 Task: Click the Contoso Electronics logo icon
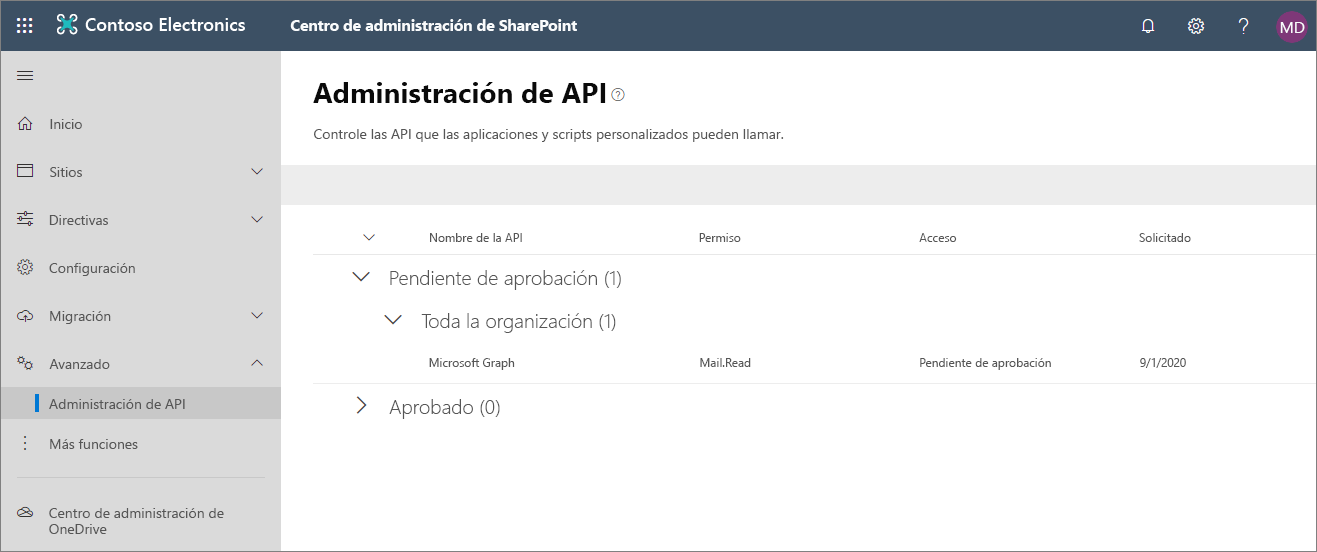tap(67, 26)
